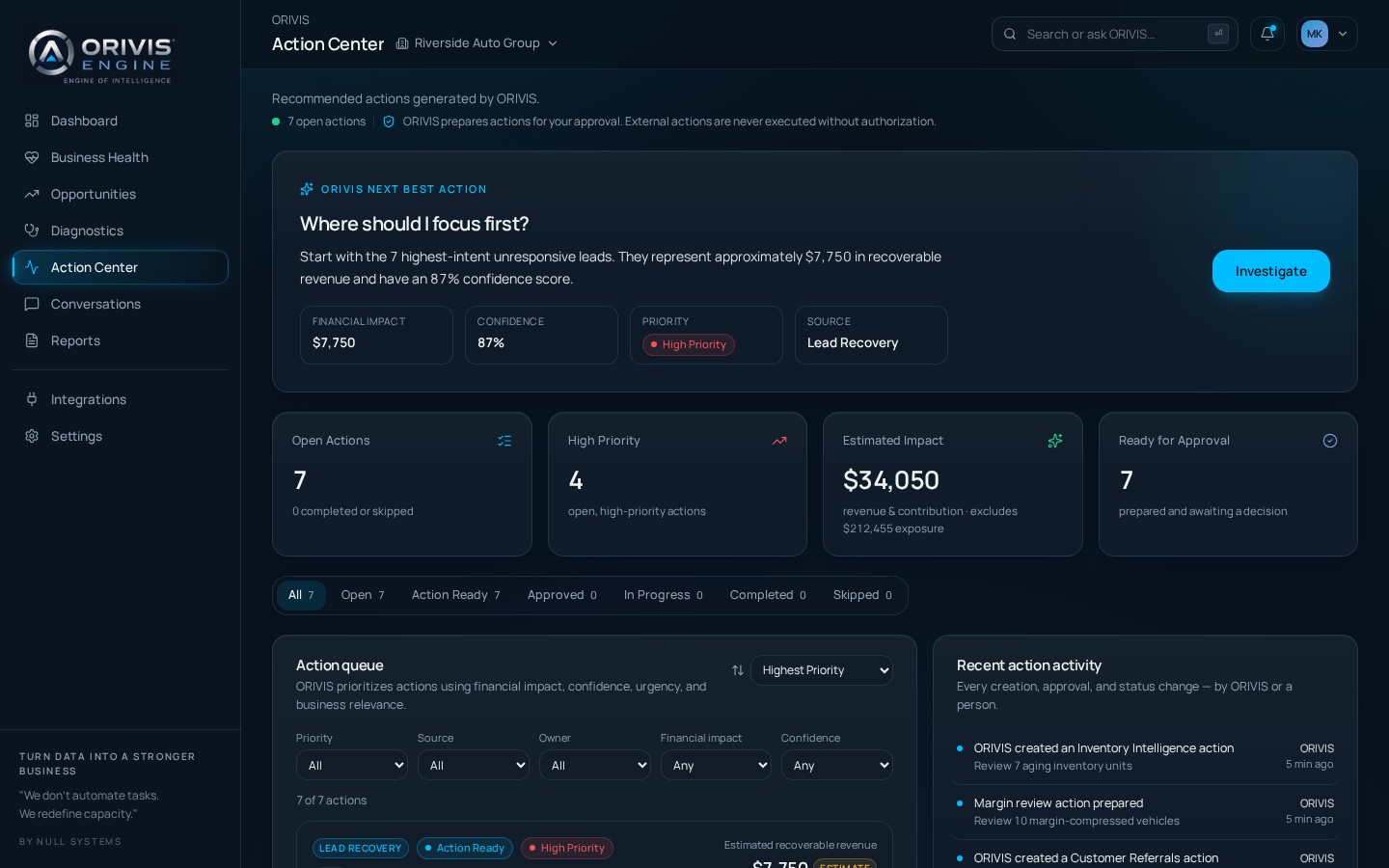
Task: Open the Priority filter dropdown
Action: coord(352,765)
